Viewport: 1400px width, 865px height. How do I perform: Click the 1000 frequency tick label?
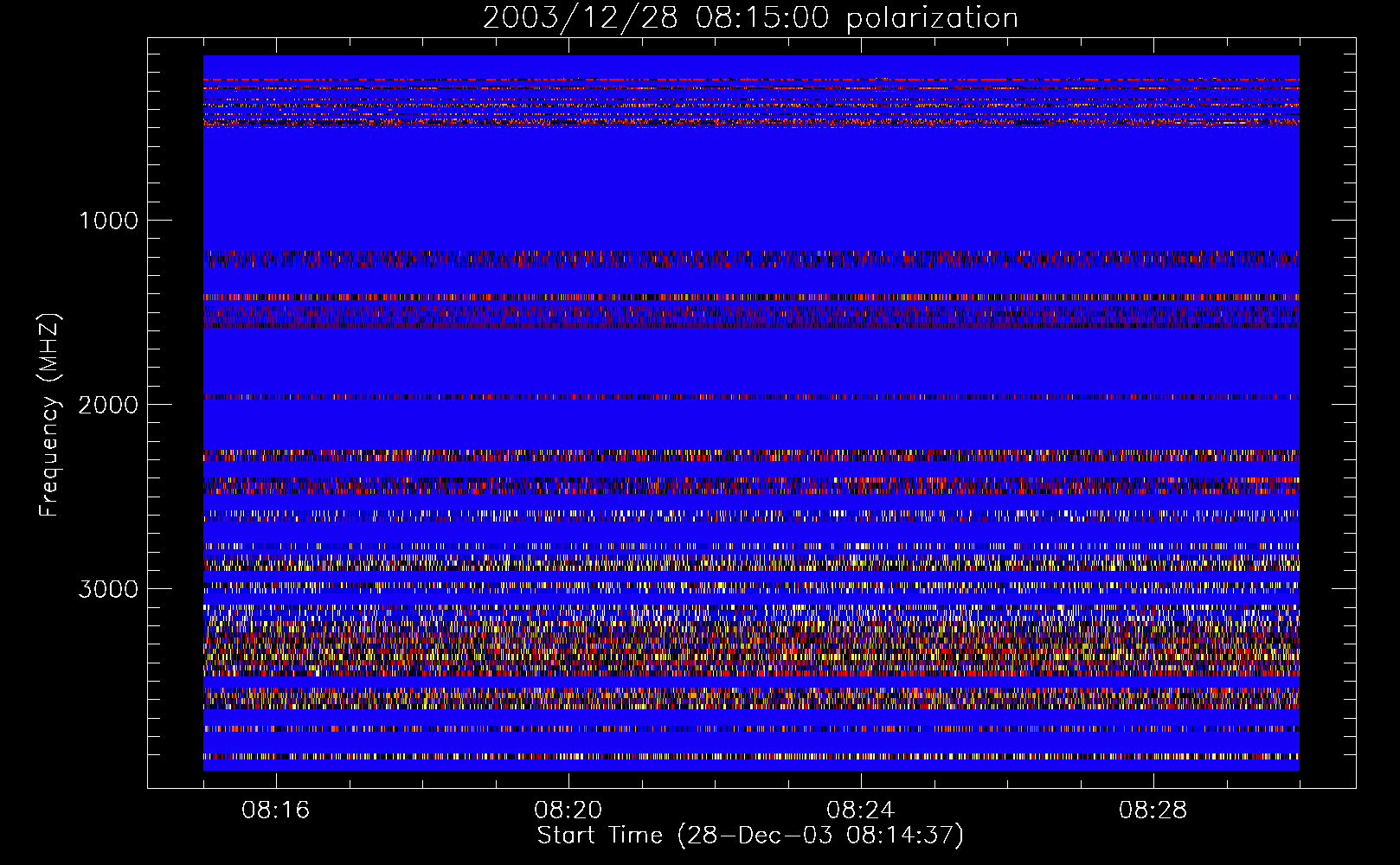coord(109,221)
